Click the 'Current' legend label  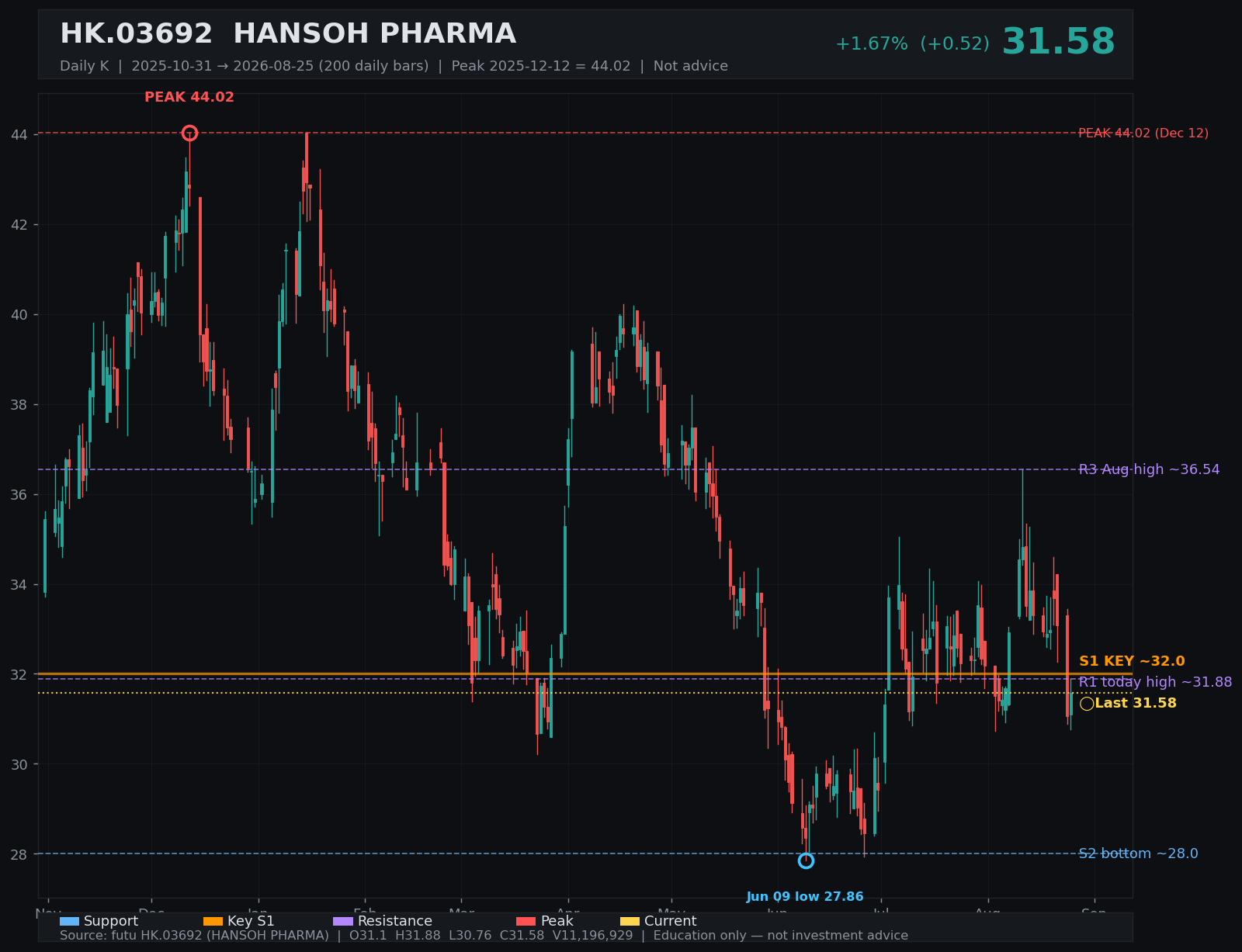coord(671,922)
